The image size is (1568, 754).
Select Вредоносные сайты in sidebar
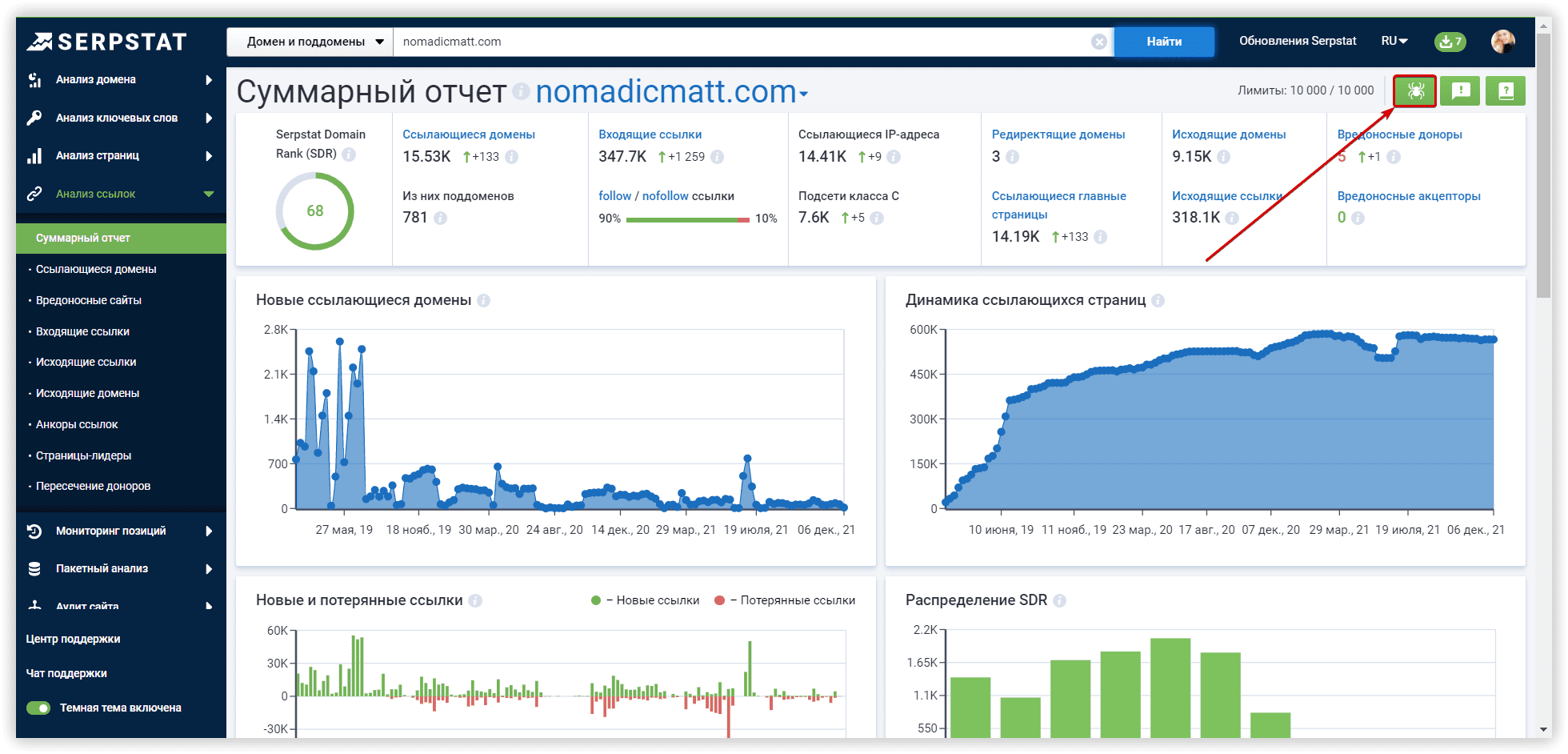pos(89,300)
